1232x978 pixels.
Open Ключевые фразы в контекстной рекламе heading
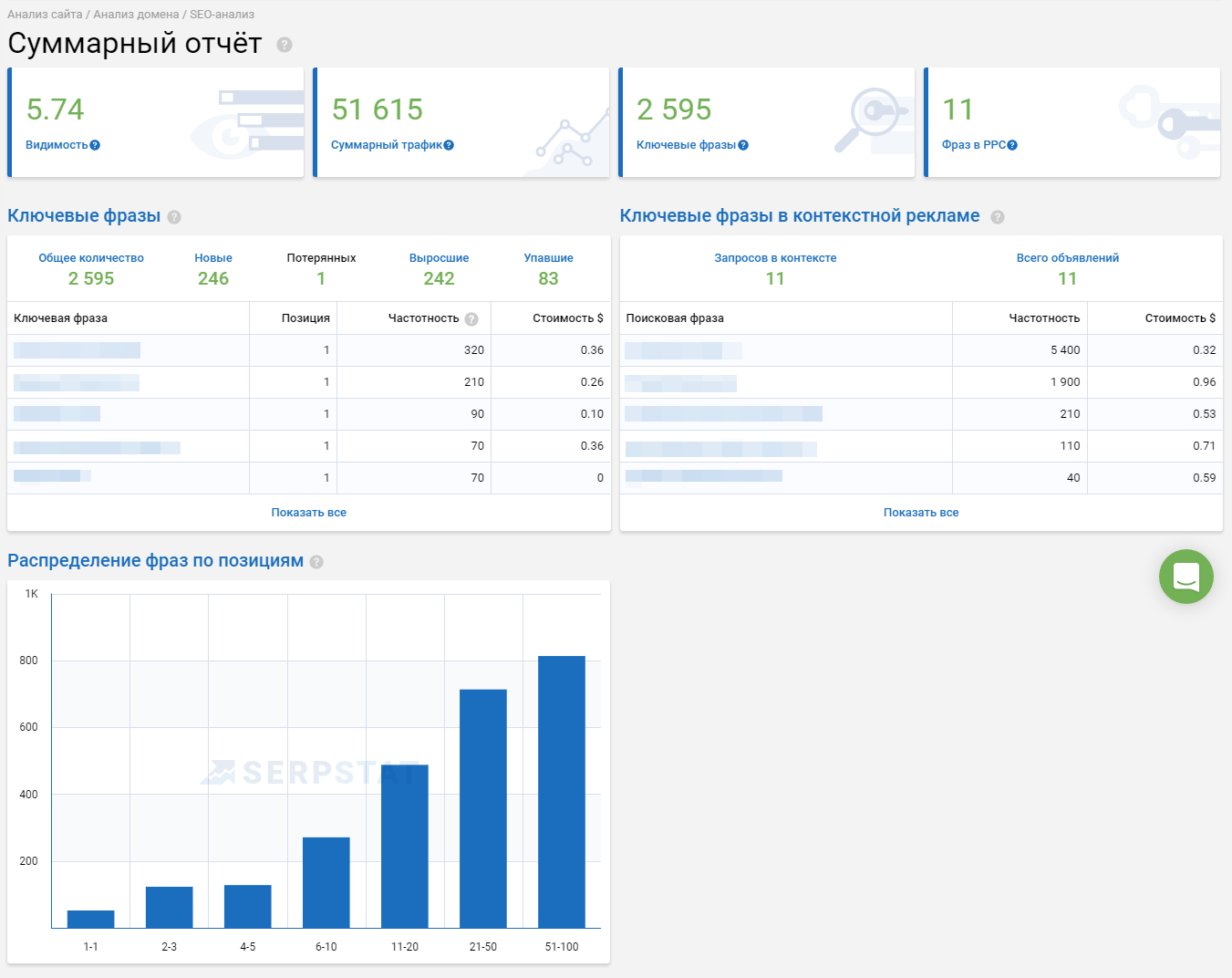[x=800, y=216]
